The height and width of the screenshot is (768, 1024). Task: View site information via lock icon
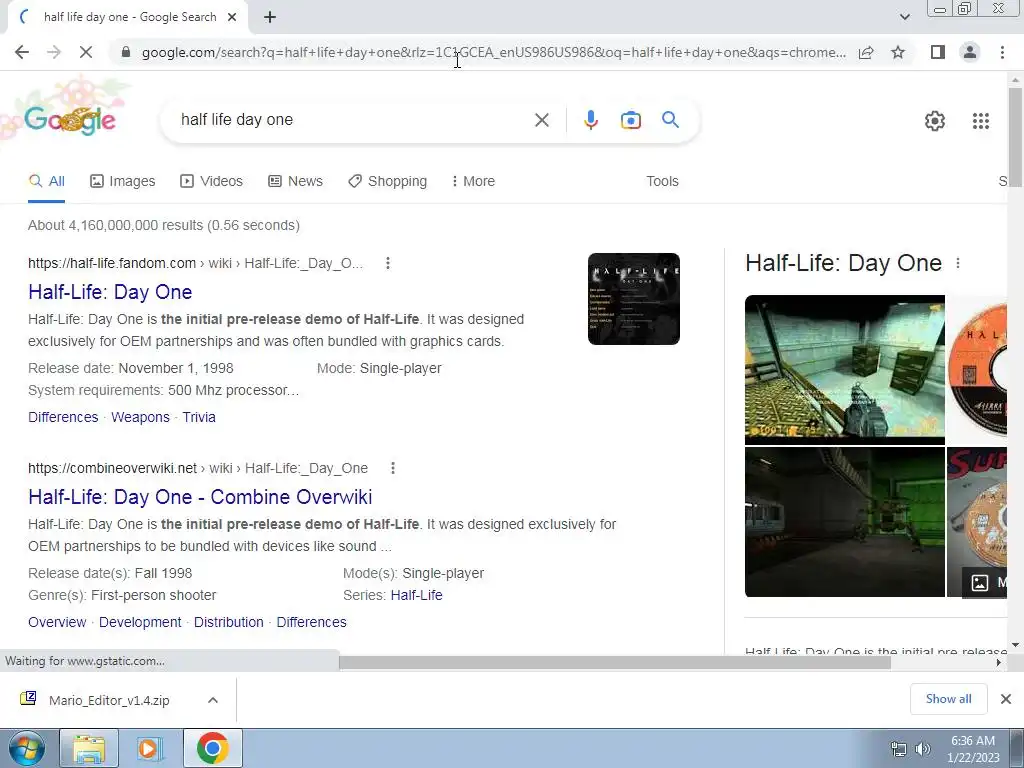tap(126, 52)
